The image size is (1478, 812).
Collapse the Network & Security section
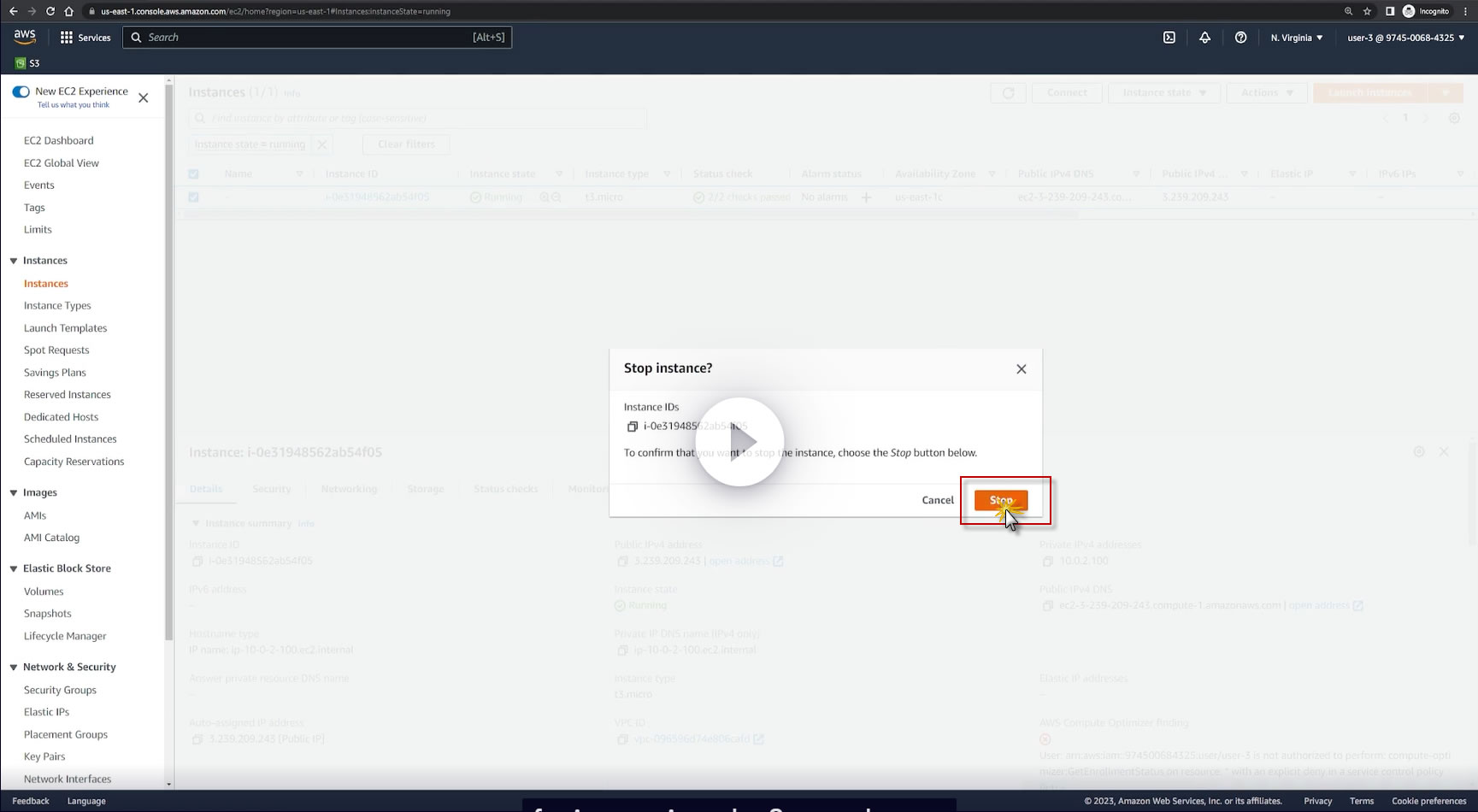tap(14, 668)
